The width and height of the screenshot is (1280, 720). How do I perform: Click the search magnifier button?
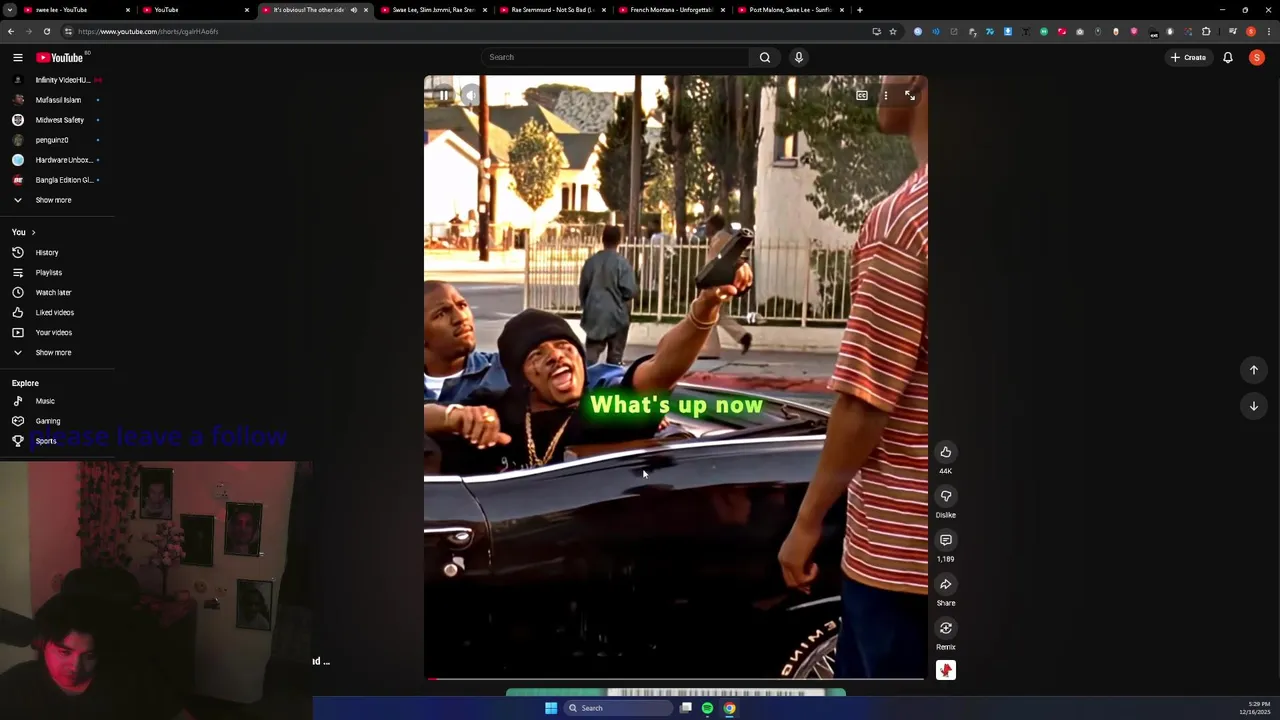click(x=765, y=57)
